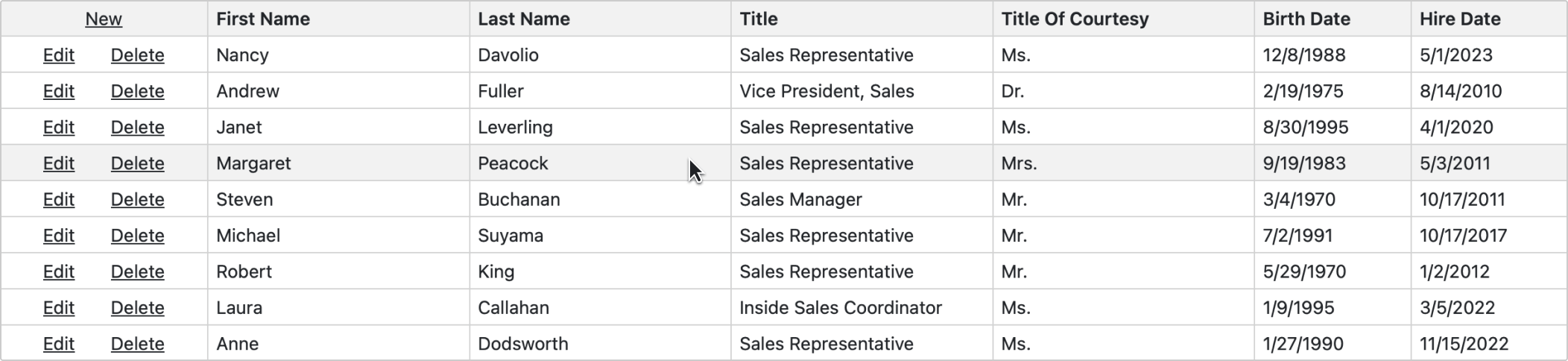Delete the Andrew Fuller entry

coord(137,91)
